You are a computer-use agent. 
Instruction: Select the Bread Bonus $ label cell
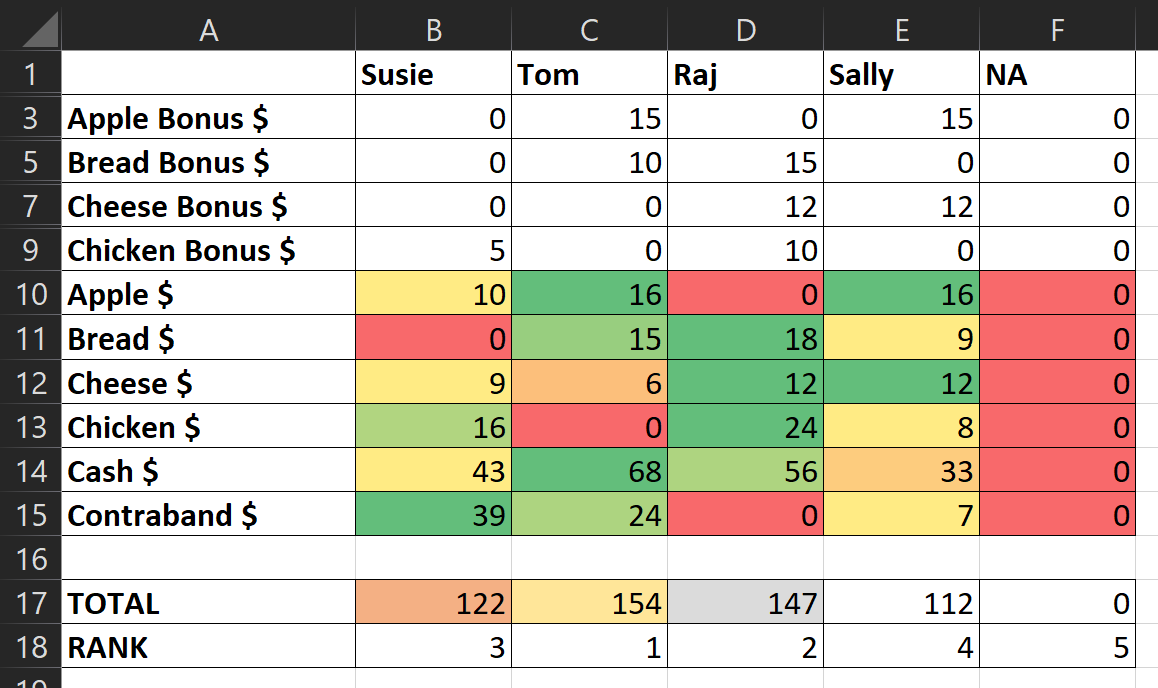208,162
